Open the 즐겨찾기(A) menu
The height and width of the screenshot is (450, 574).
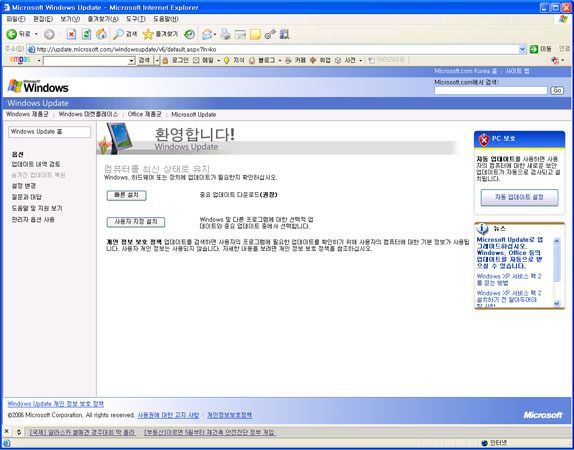(103, 19)
